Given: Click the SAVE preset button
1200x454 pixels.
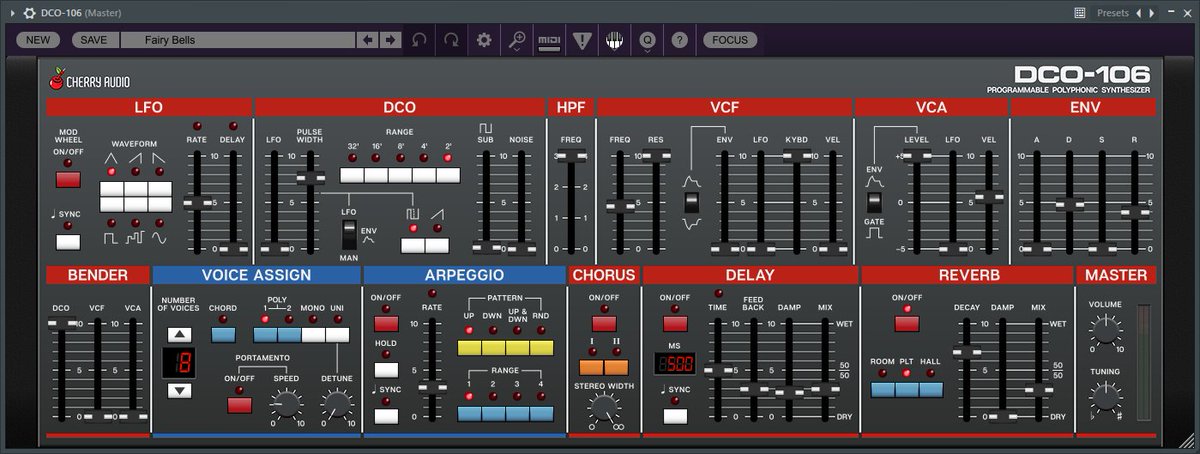Looking at the screenshot, I should point(94,40).
